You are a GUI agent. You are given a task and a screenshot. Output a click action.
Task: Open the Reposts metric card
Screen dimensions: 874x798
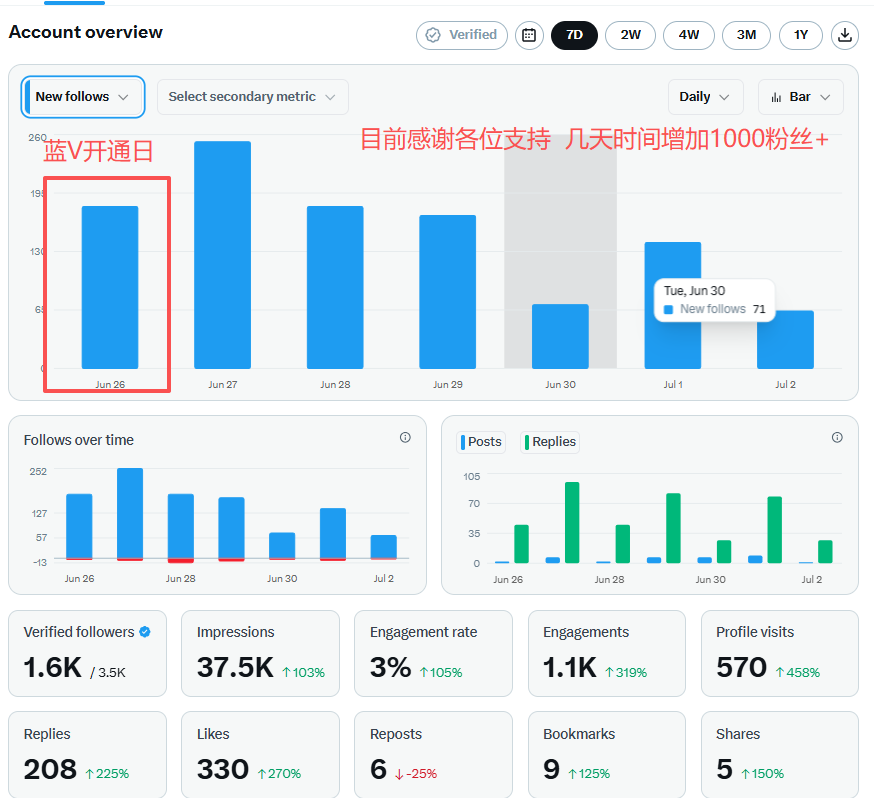[x=433, y=755]
